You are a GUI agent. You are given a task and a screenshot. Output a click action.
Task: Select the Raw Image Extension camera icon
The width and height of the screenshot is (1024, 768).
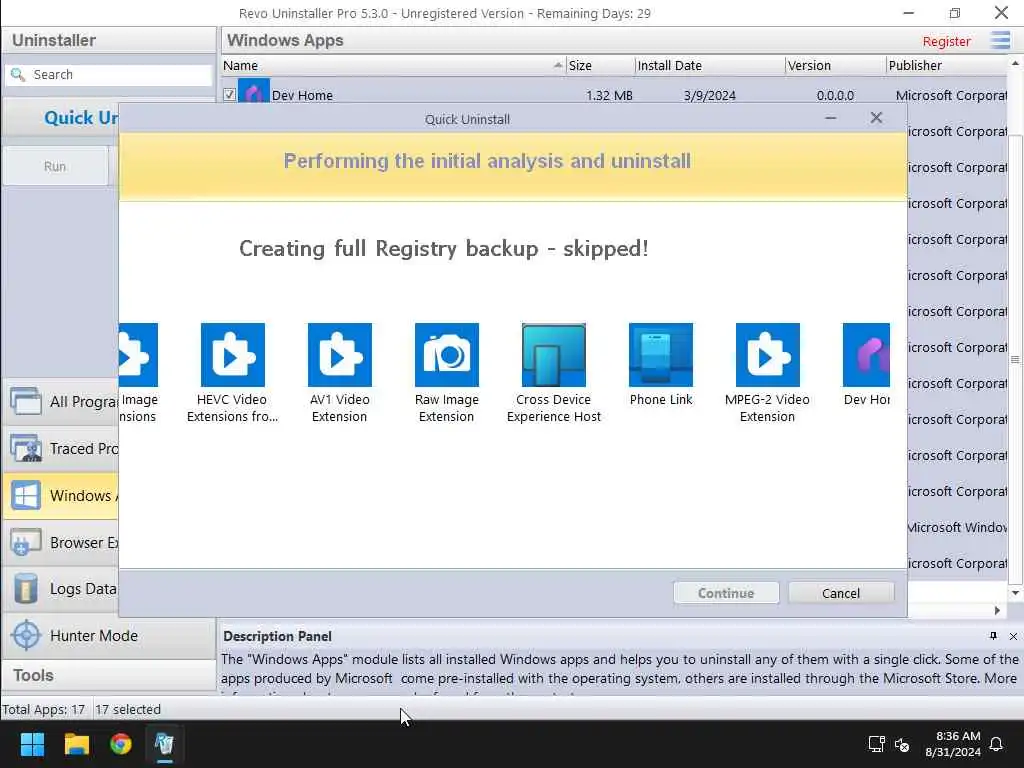click(x=447, y=355)
